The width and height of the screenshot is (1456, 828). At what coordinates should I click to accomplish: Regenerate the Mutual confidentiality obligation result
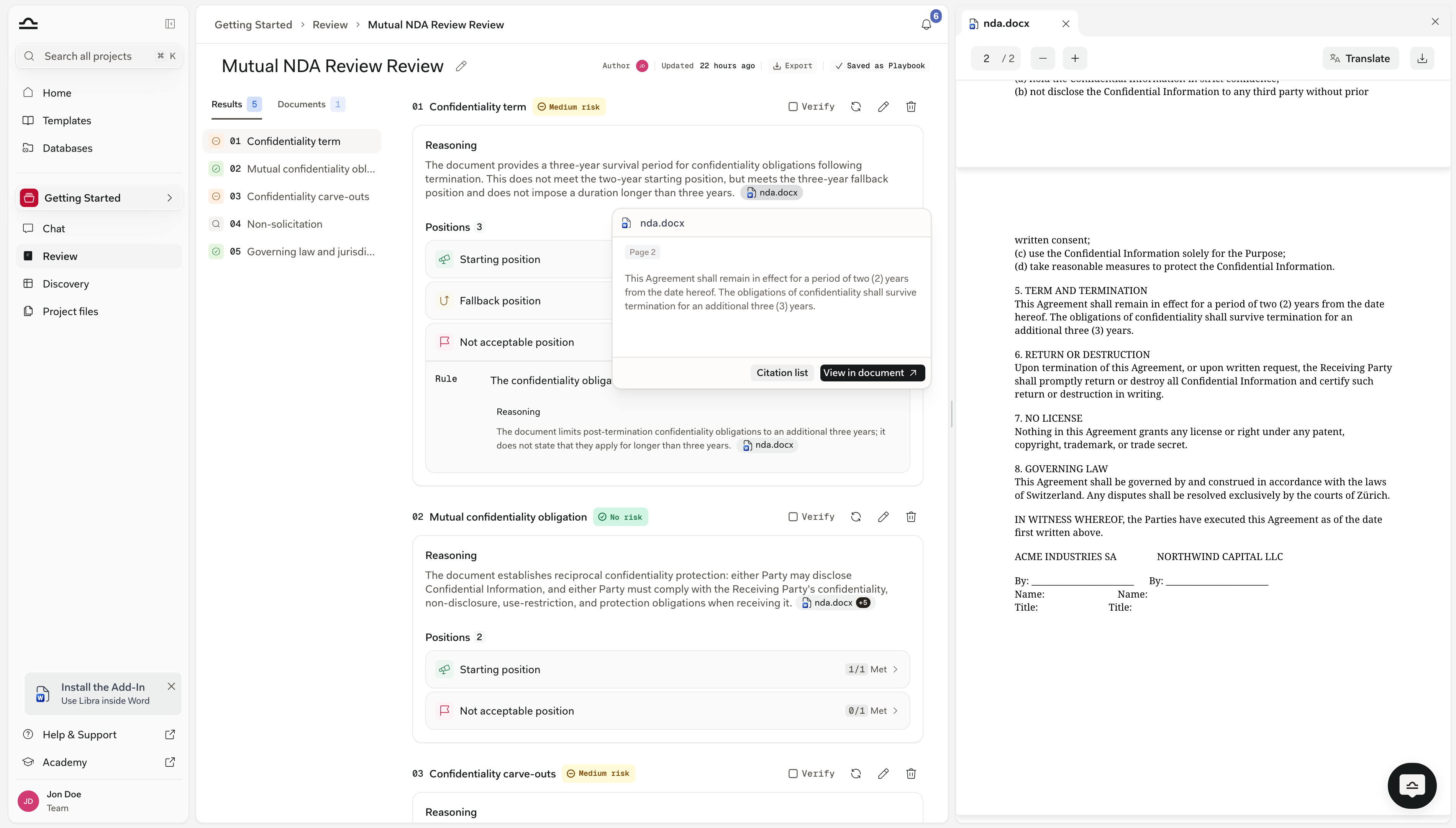(856, 517)
